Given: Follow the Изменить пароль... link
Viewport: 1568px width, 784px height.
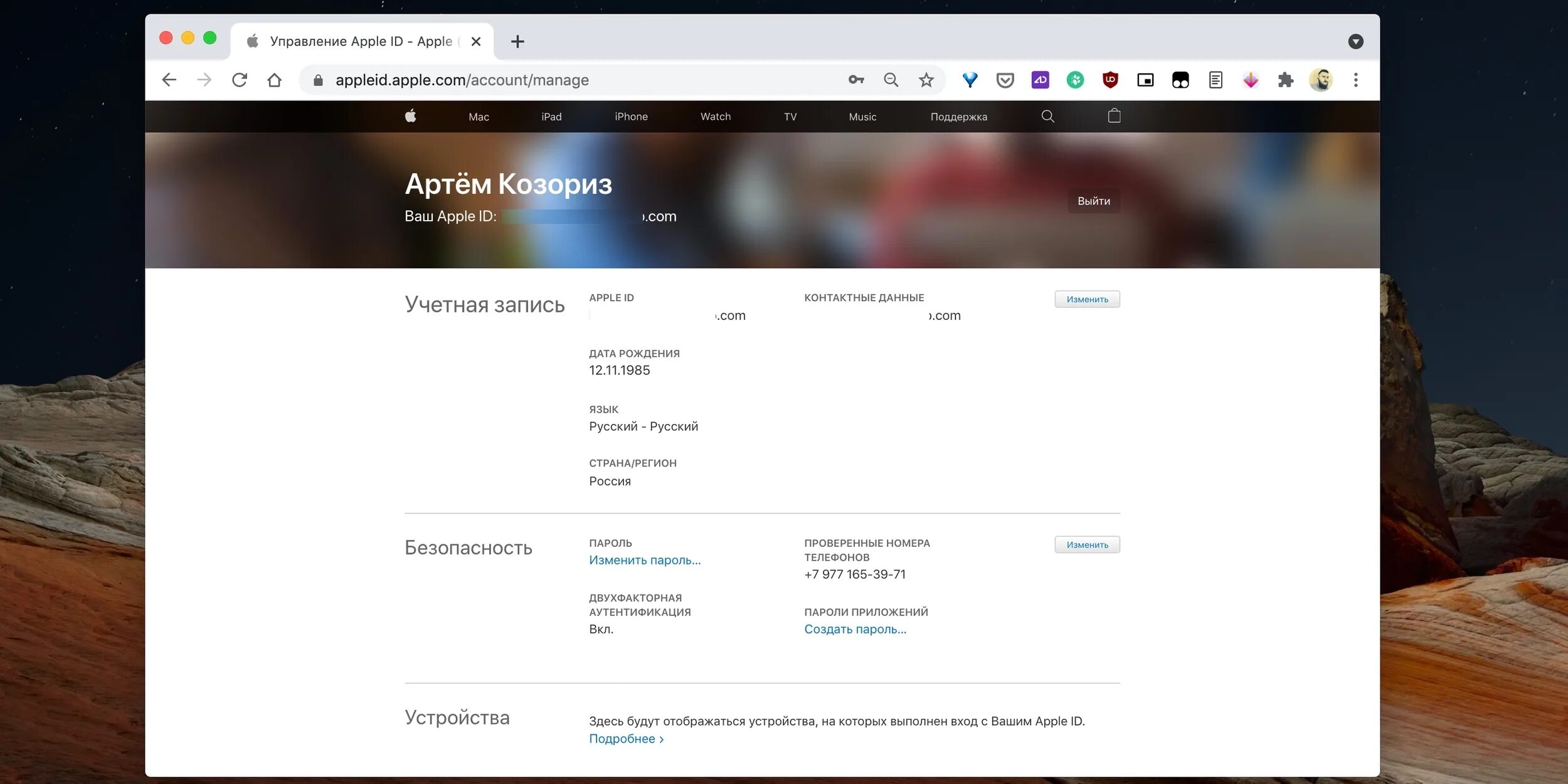Looking at the screenshot, I should pos(645,560).
